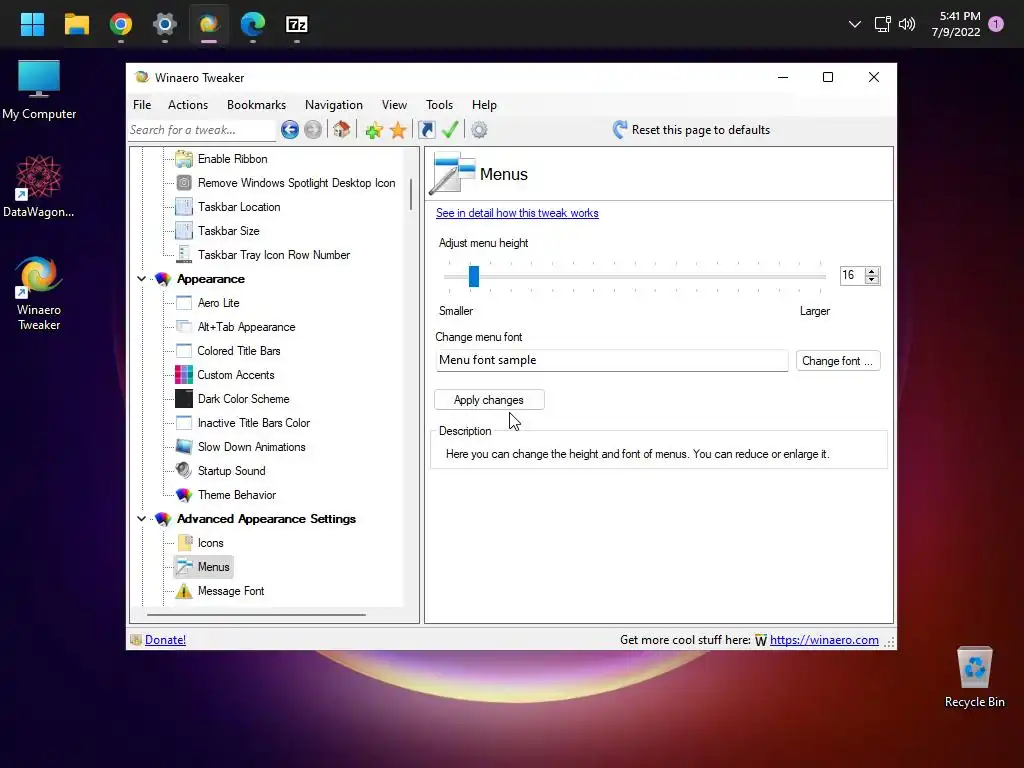Click the clock showing 5:41 PM
This screenshot has width=1024, height=768.
coord(959,16)
